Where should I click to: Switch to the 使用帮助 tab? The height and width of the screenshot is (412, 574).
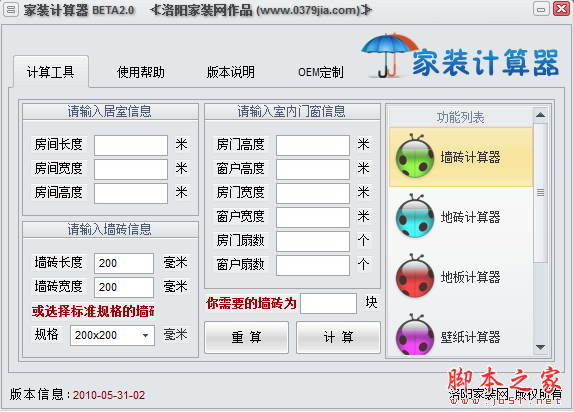141,73
